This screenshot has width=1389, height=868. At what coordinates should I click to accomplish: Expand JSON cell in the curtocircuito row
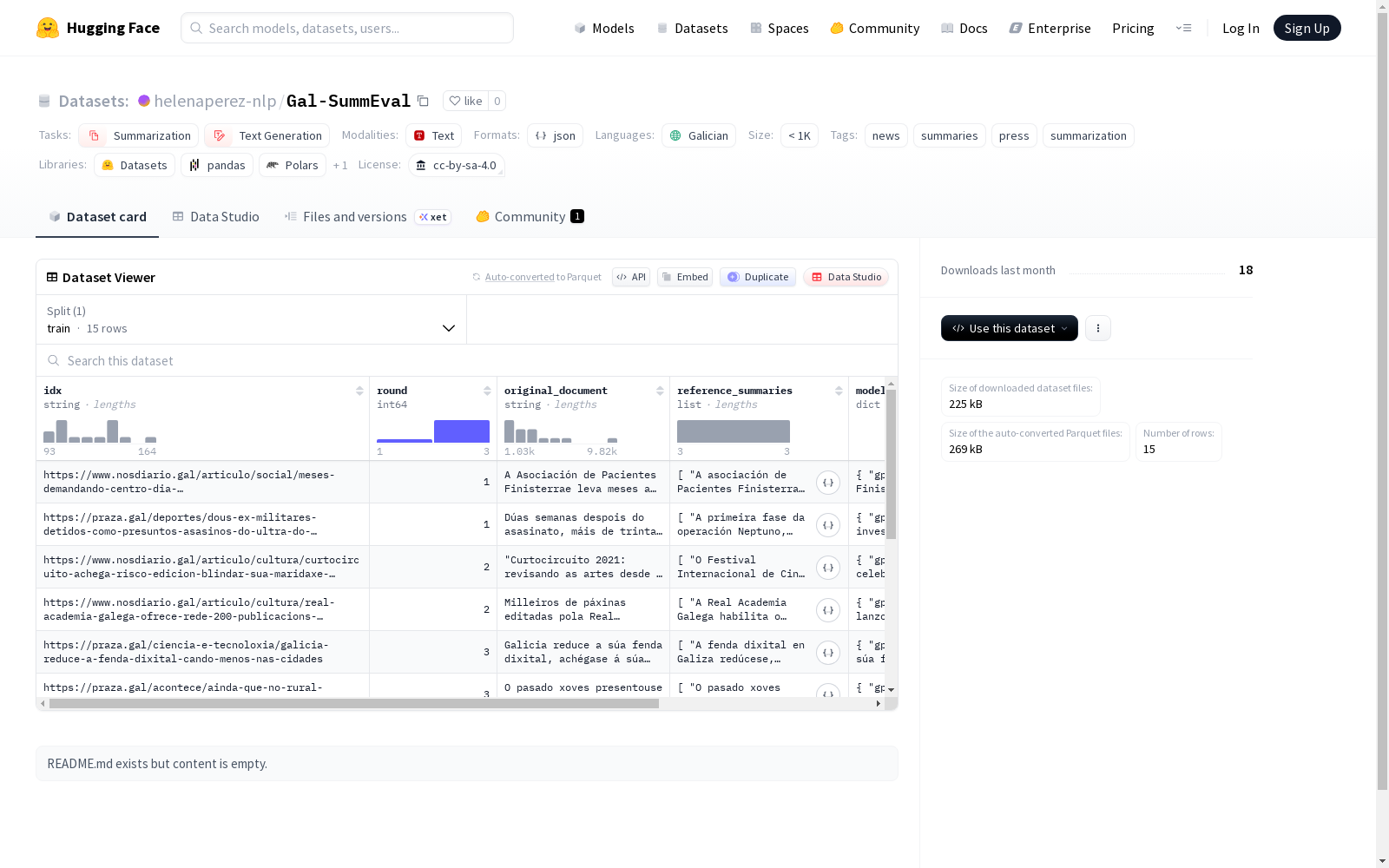[x=828, y=568]
